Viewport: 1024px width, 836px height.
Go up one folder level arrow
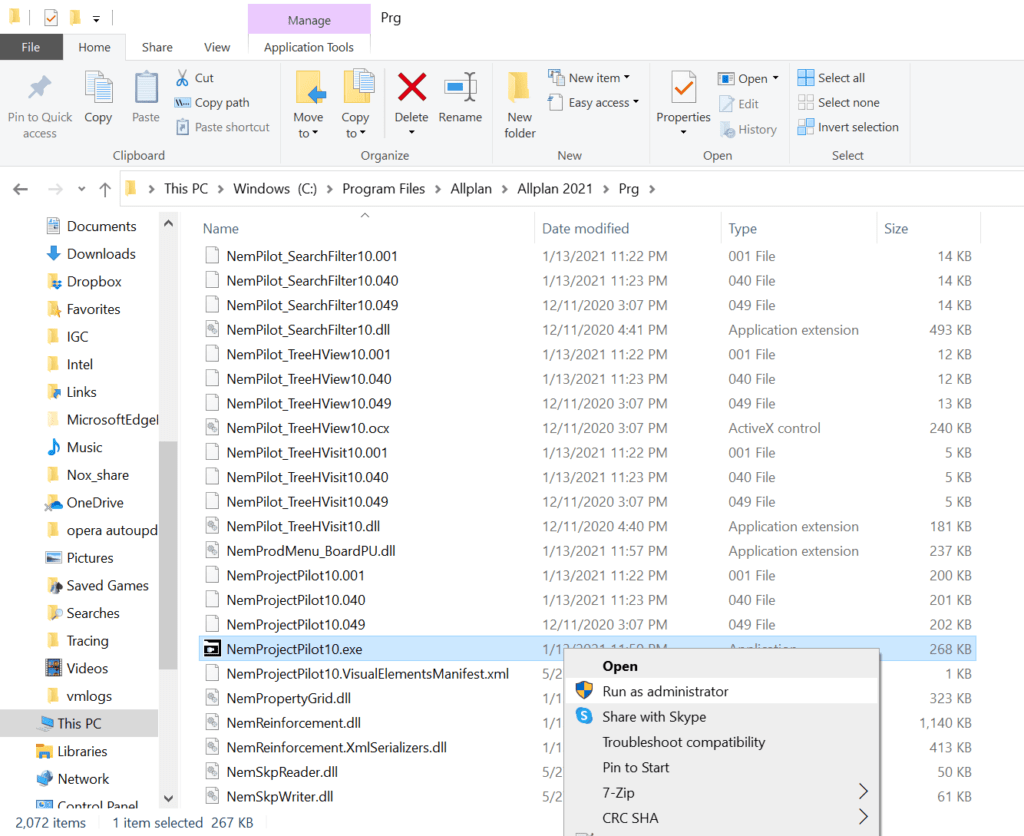pos(104,189)
